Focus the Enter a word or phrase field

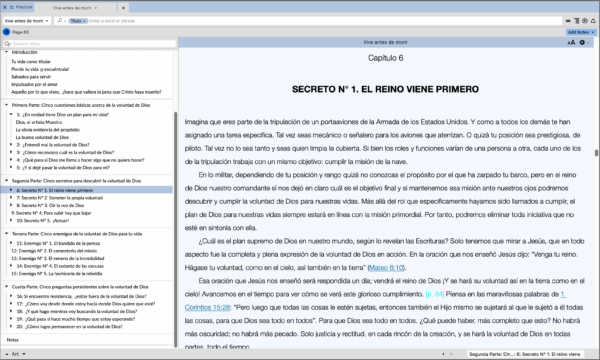pos(325,21)
